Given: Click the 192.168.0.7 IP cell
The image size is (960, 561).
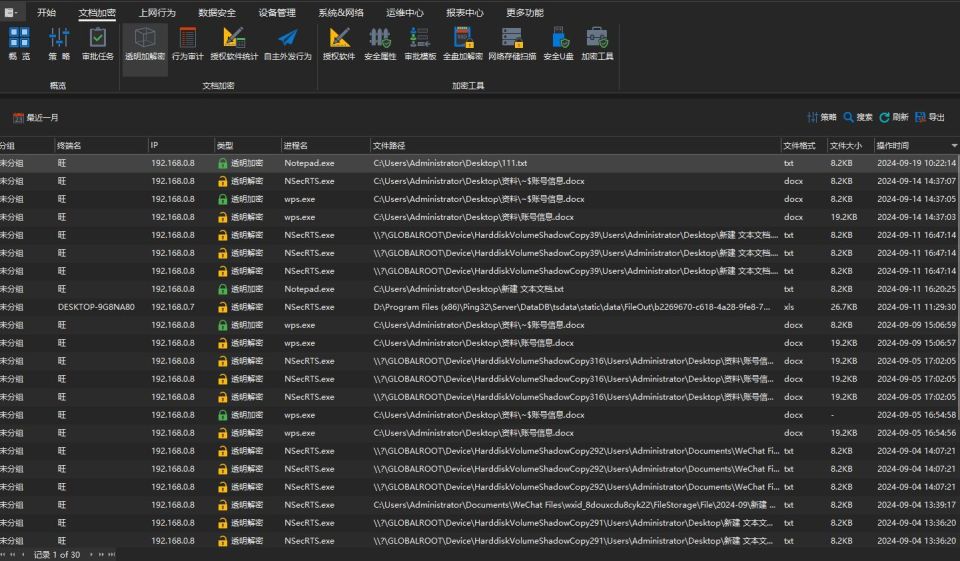Looking at the screenshot, I should click(x=173, y=307).
